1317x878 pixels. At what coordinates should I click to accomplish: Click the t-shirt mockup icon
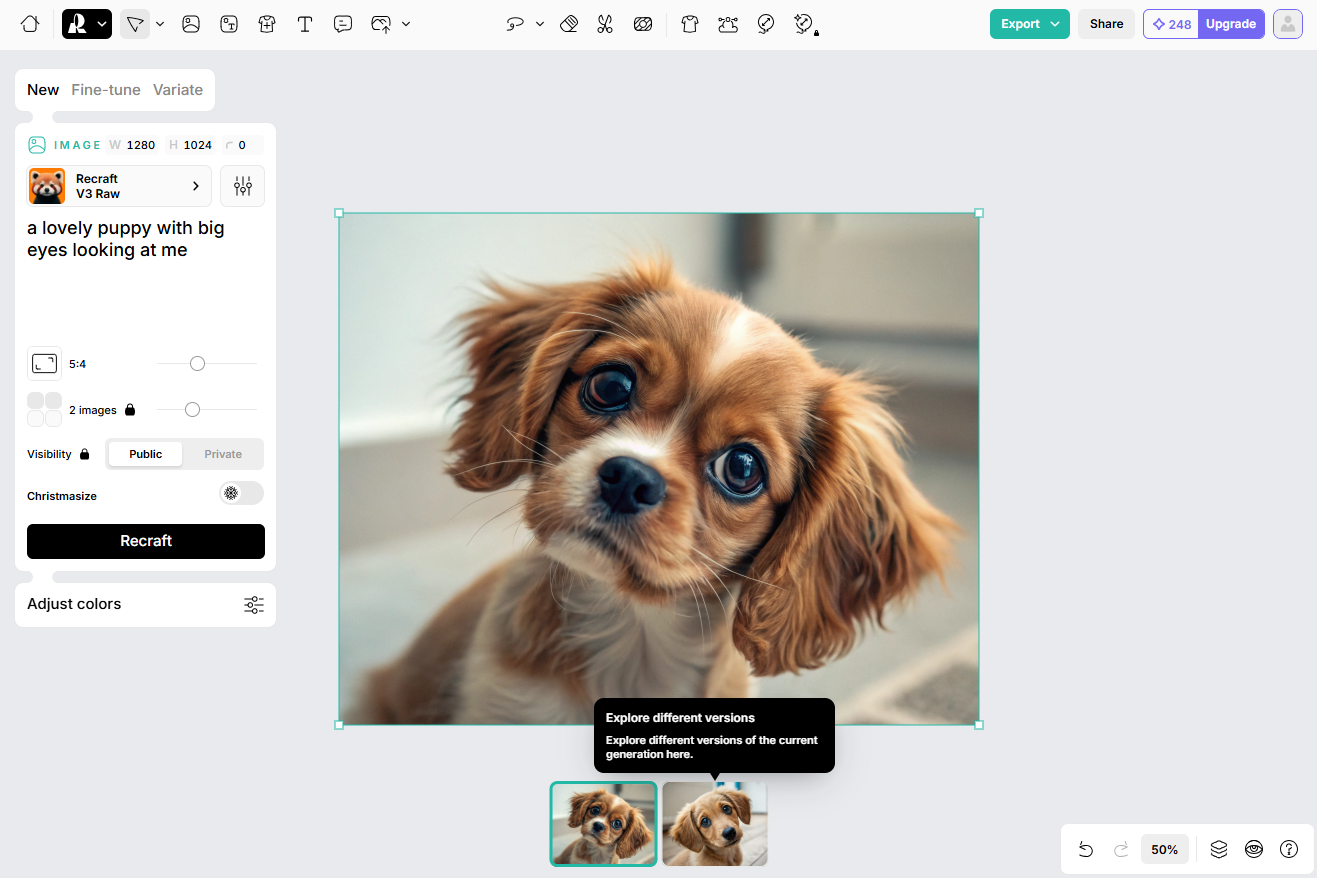(x=690, y=24)
